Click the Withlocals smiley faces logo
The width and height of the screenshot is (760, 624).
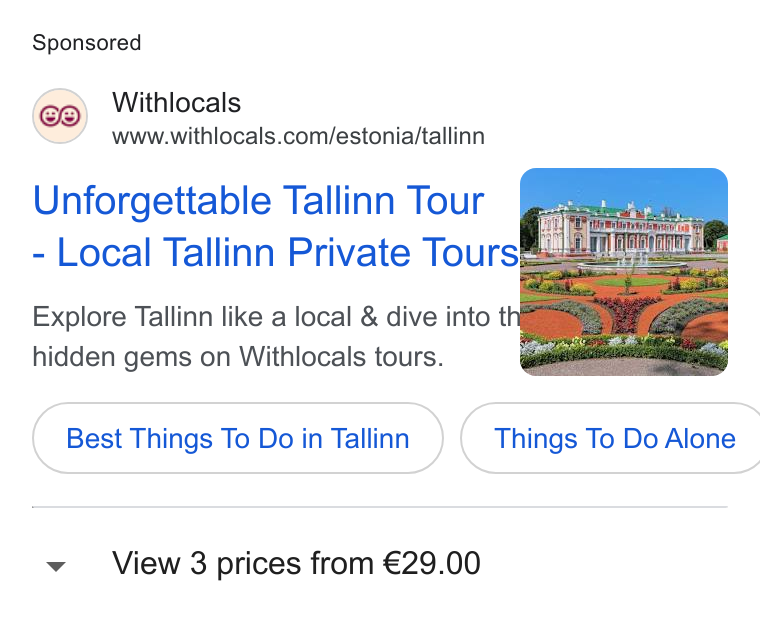point(60,116)
